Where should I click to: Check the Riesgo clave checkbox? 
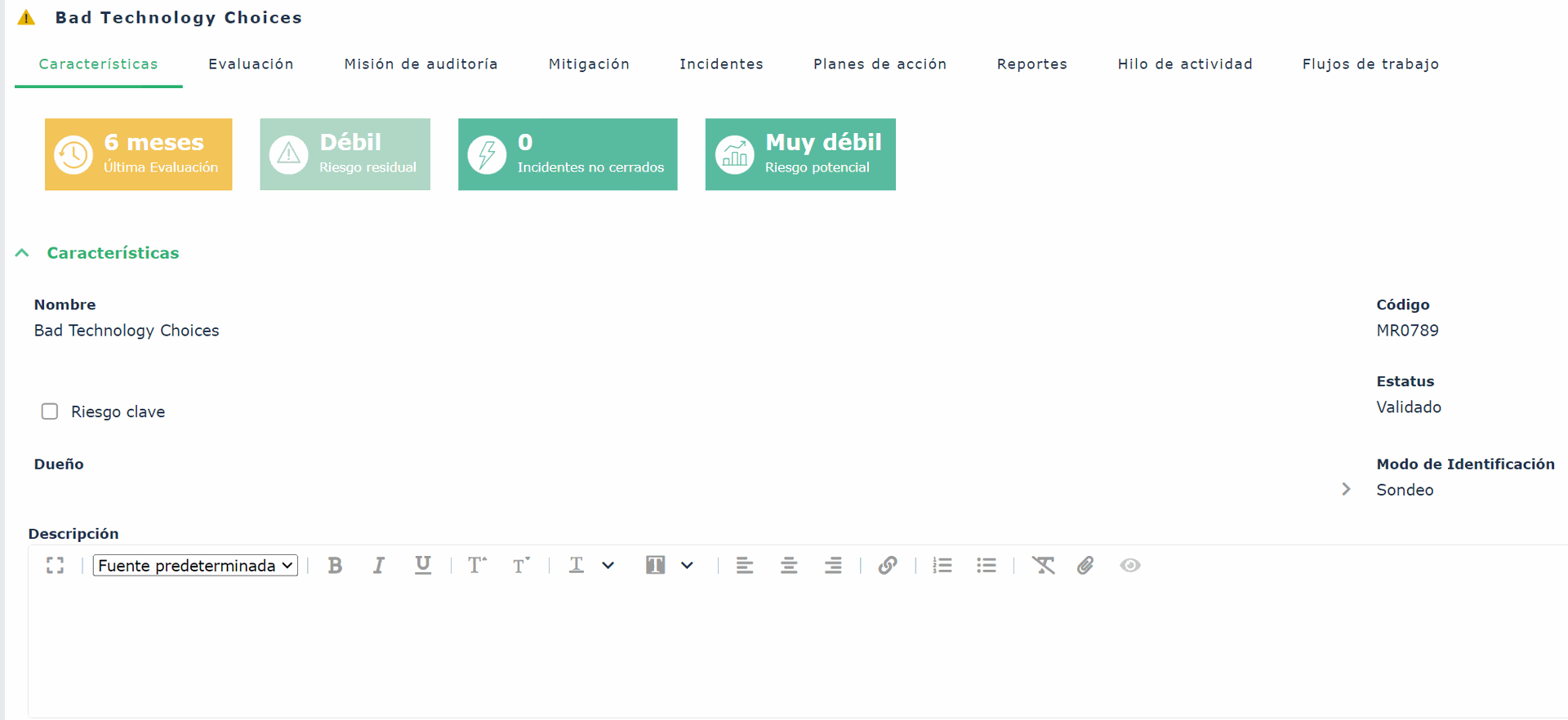[x=50, y=411]
